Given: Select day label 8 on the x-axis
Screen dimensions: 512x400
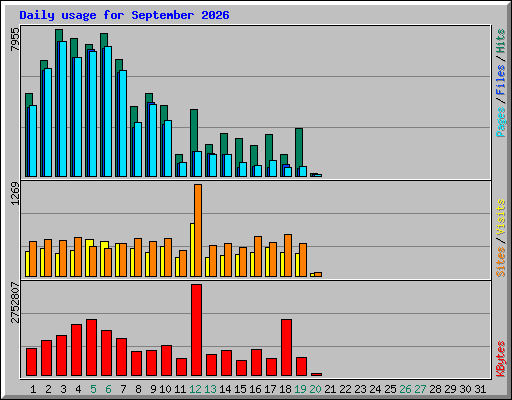Looking at the screenshot, I should [138, 389].
